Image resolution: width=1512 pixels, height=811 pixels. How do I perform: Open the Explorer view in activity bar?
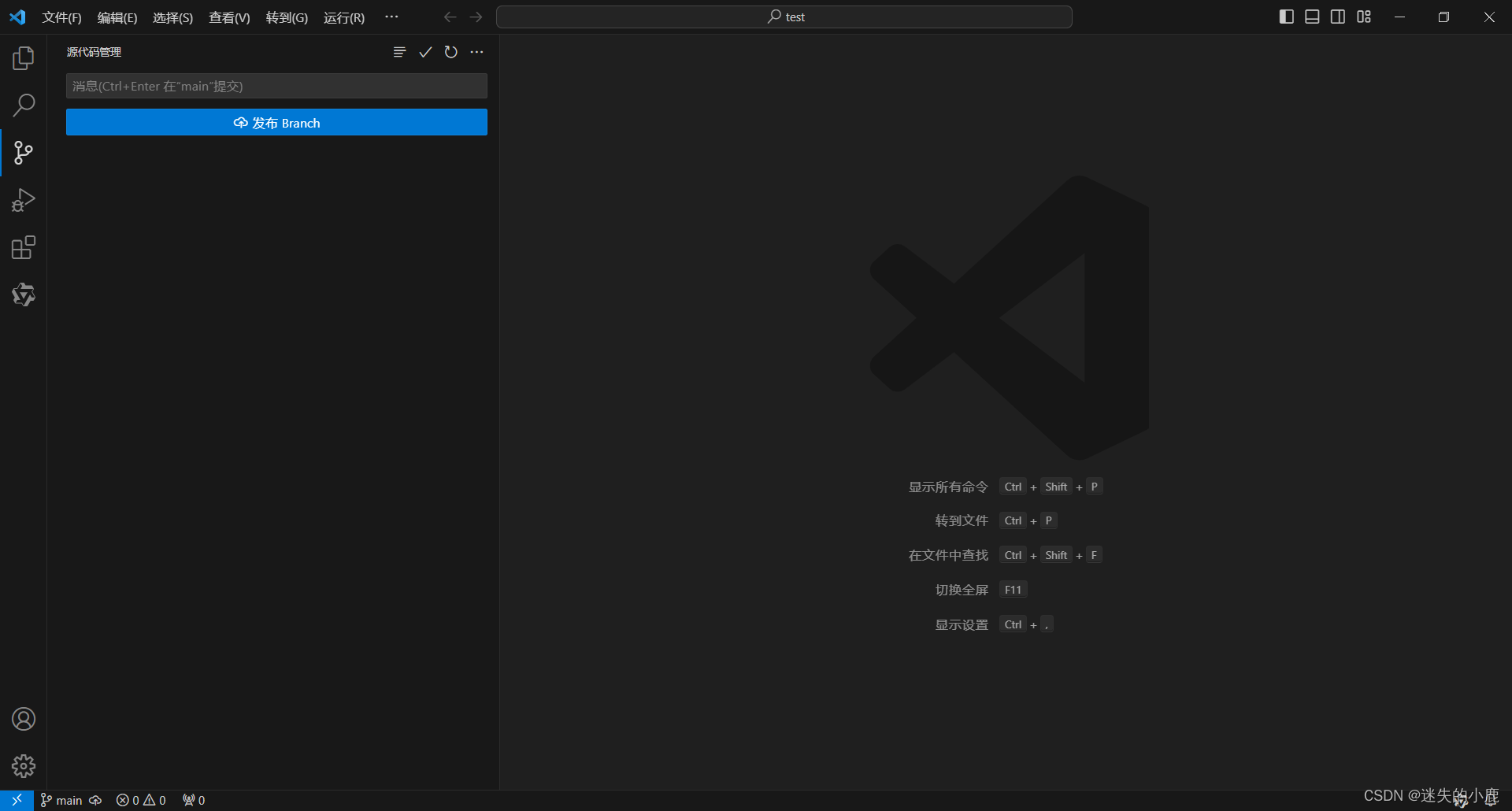coord(24,58)
